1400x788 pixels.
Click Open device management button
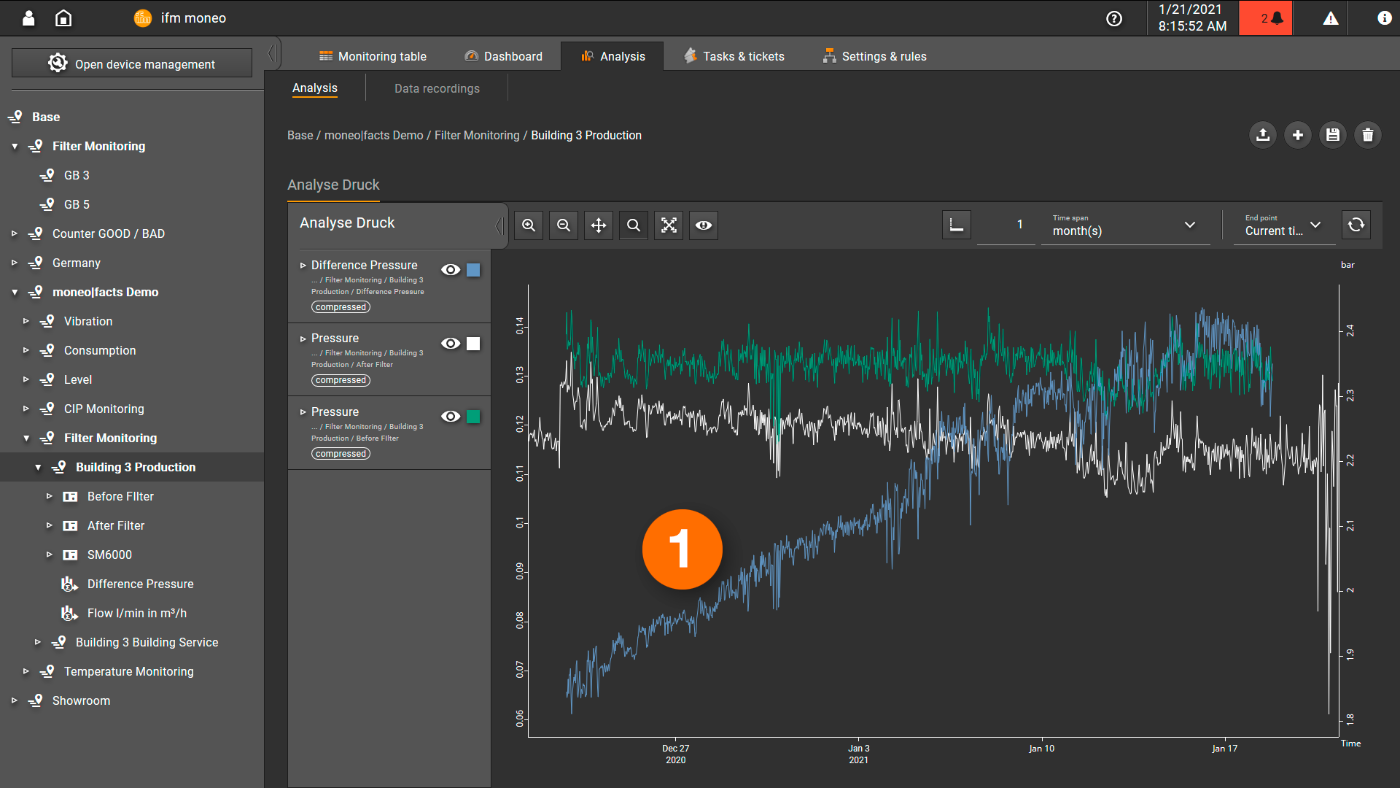pos(132,64)
